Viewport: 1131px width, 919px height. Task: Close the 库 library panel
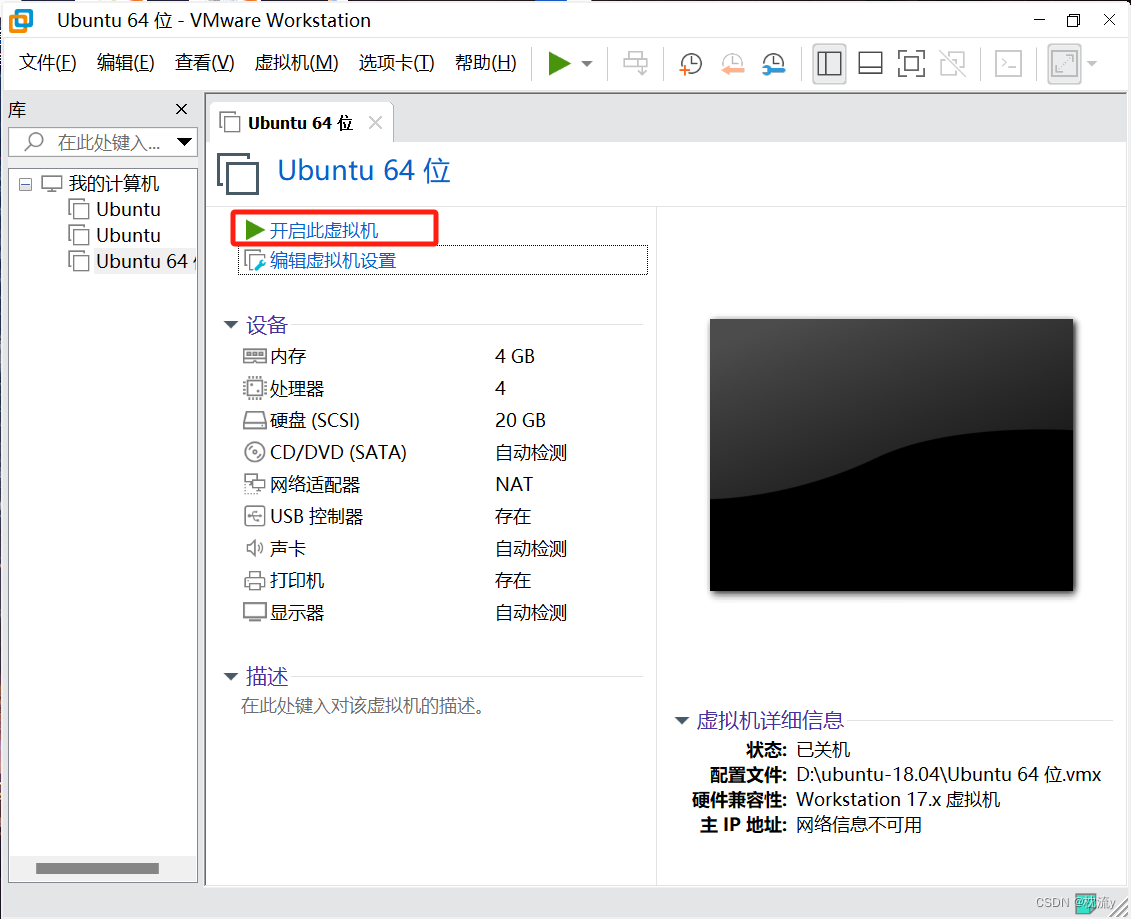(181, 109)
